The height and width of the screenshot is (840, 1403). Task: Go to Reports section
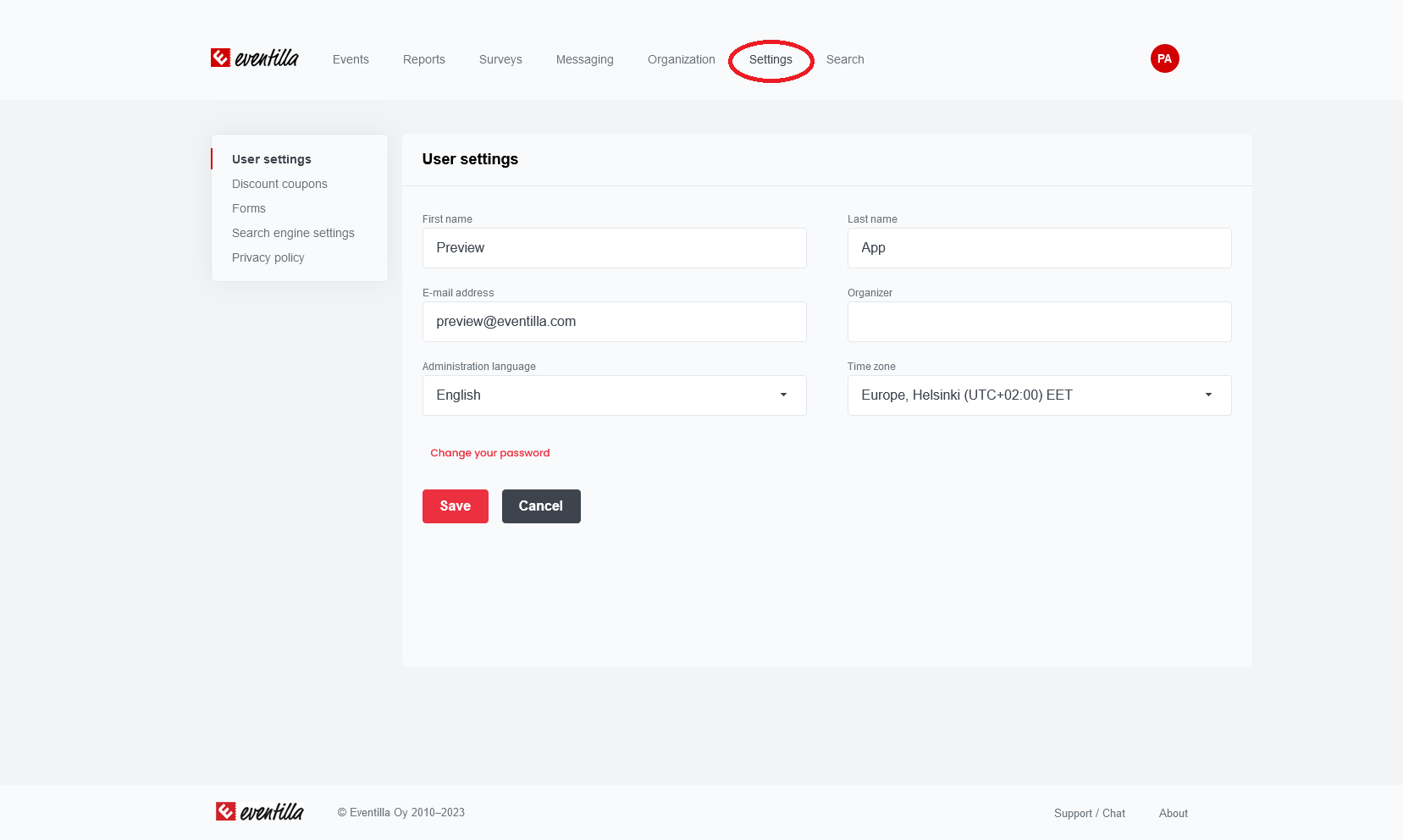click(424, 59)
